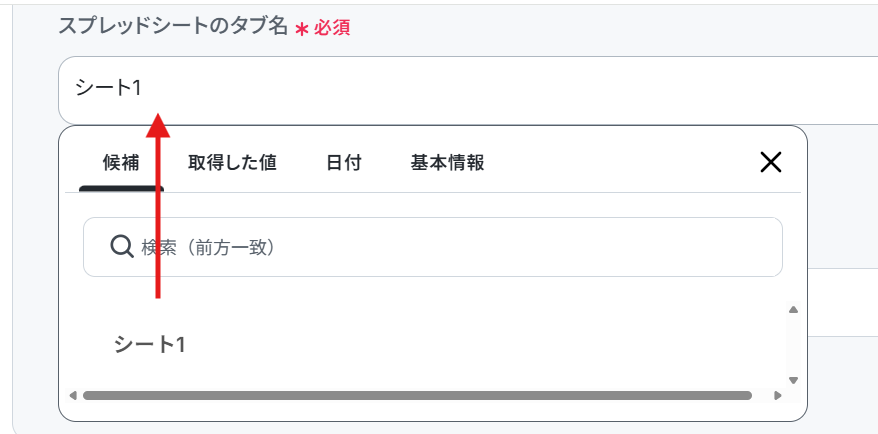Click the vertical scrollbar down arrow
This screenshot has width=878, height=434.
point(793,380)
